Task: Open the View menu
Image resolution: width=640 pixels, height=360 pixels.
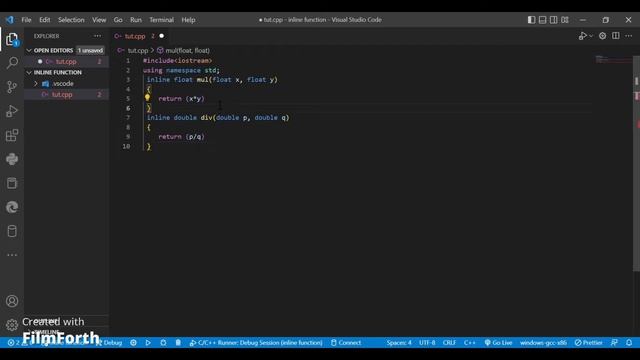Action: (99, 20)
